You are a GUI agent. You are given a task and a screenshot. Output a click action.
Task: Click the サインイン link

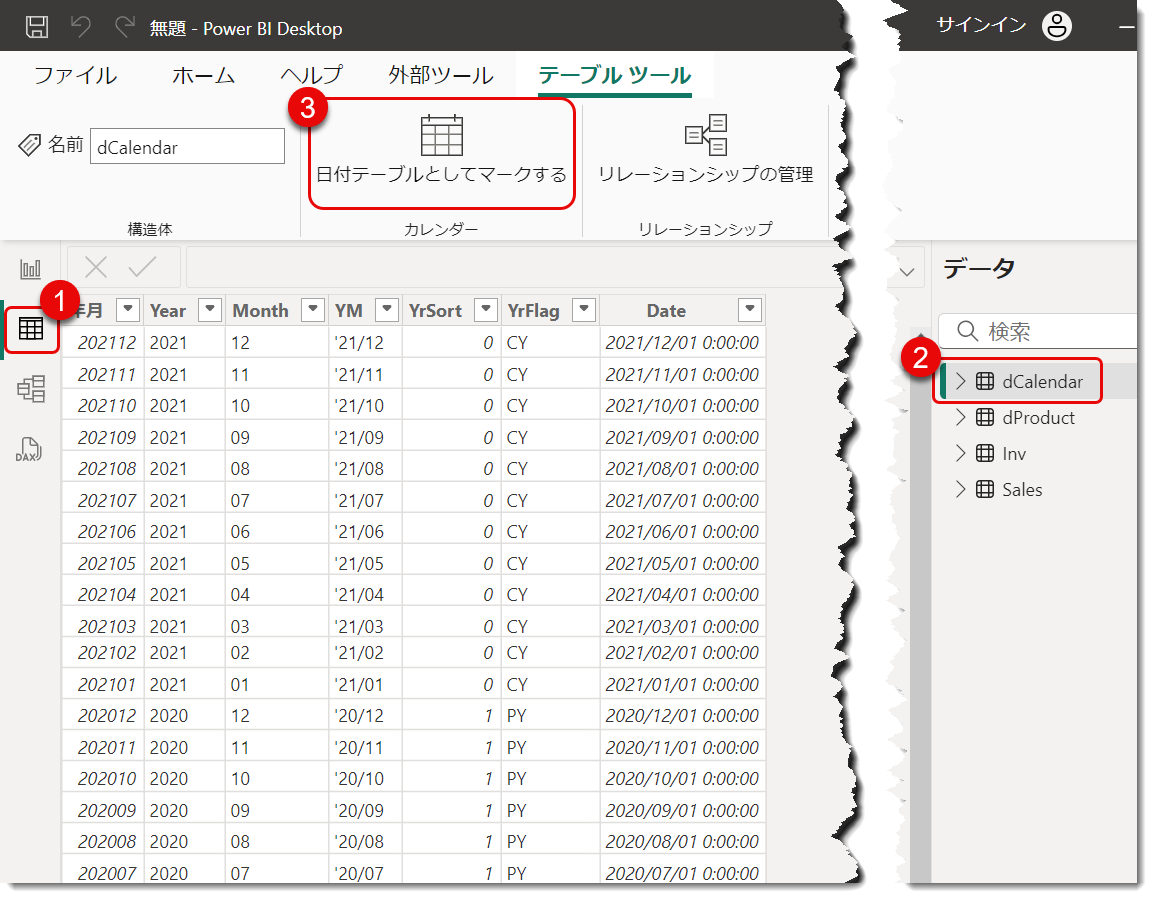(982, 25)
